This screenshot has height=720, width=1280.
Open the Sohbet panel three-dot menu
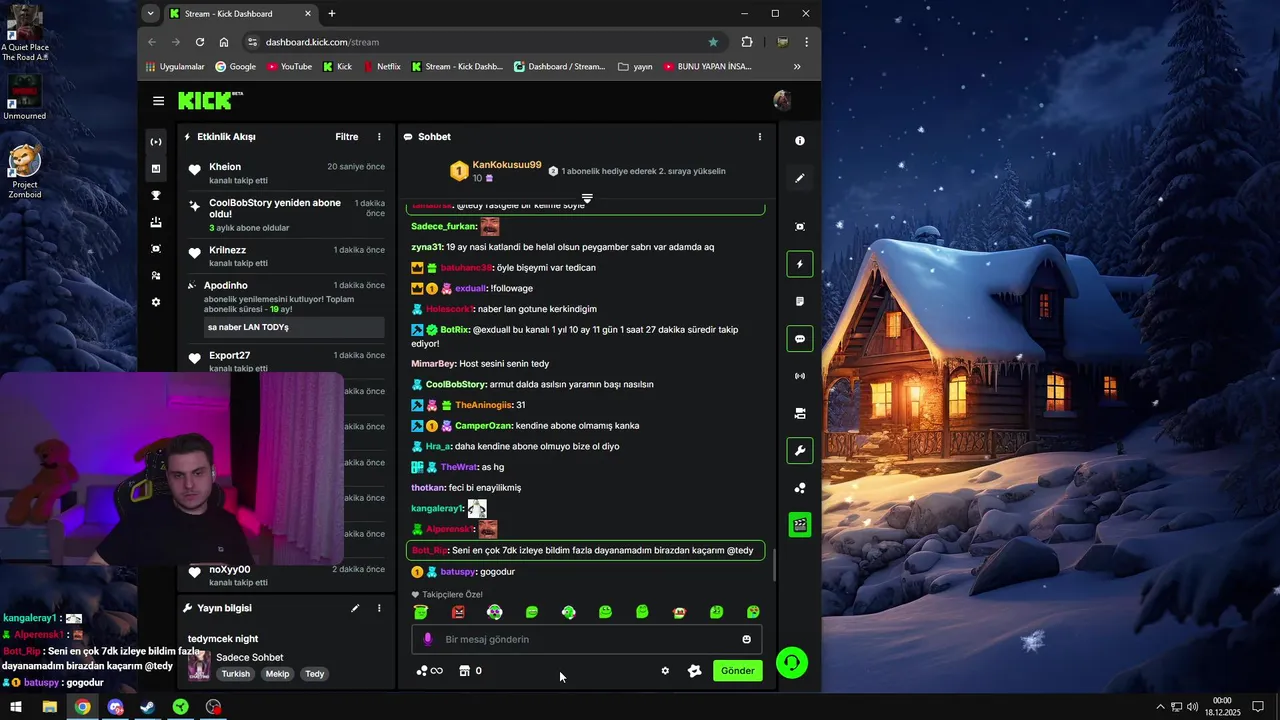(759, 137)
